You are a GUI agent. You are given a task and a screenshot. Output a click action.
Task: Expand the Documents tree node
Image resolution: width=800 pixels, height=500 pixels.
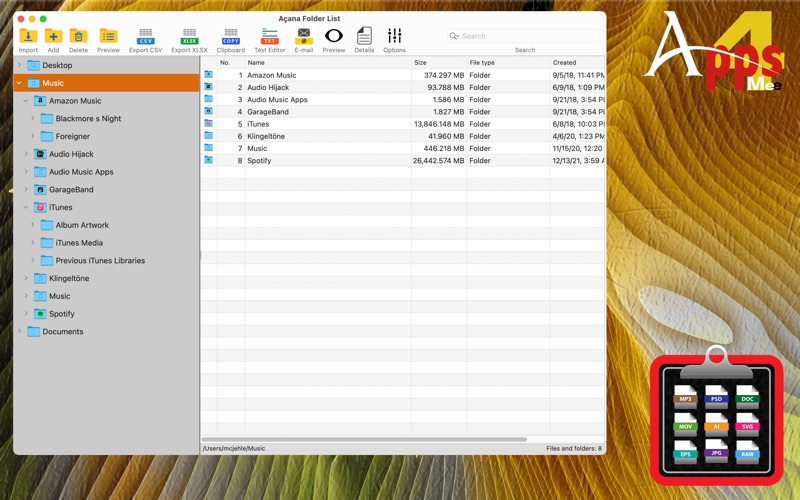click(19, 331)
